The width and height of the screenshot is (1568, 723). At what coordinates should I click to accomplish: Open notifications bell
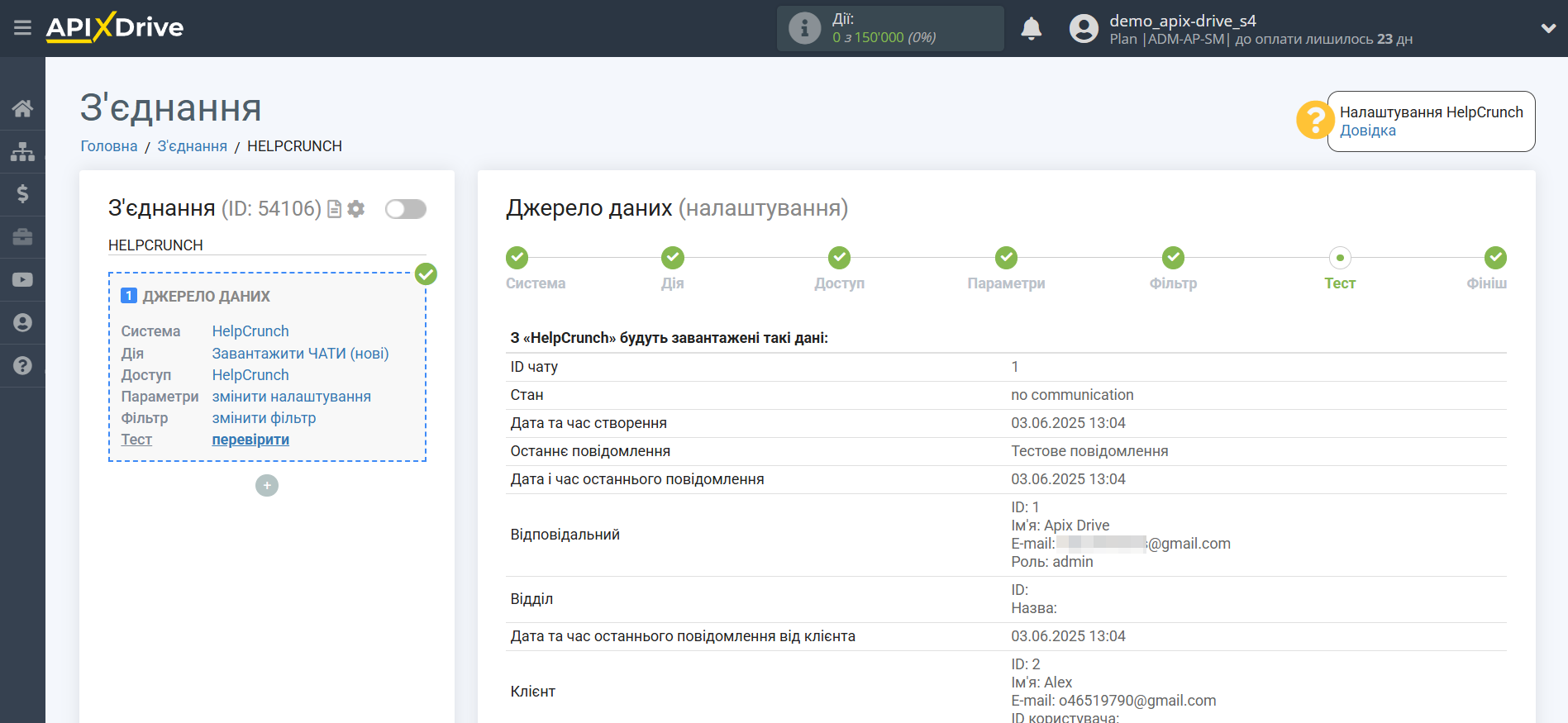pyautogui.click(x=1031, y=29)
